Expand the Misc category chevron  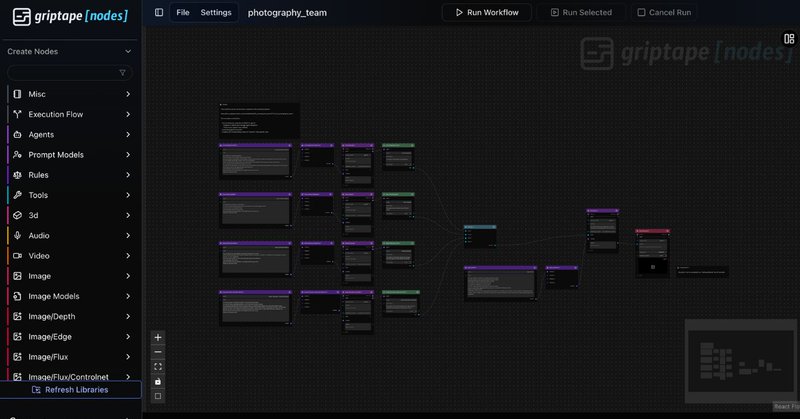(x=128, y=94)
